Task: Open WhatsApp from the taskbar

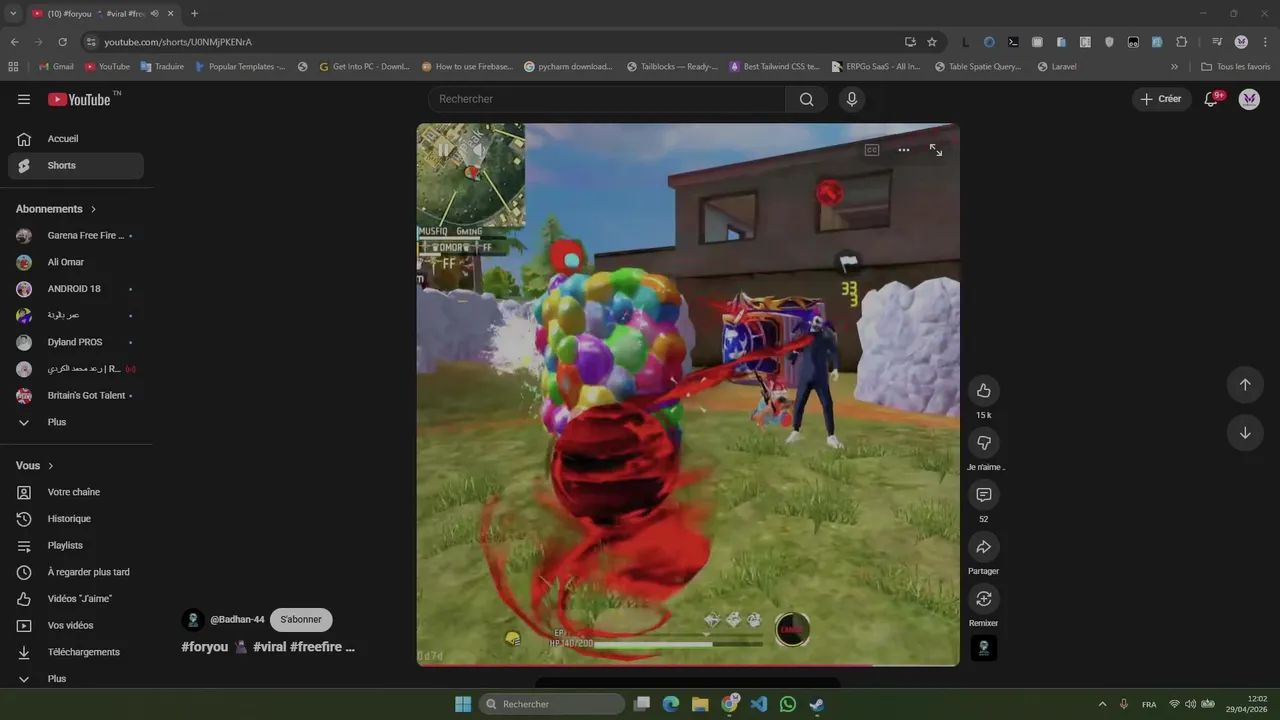Action: 788,704
